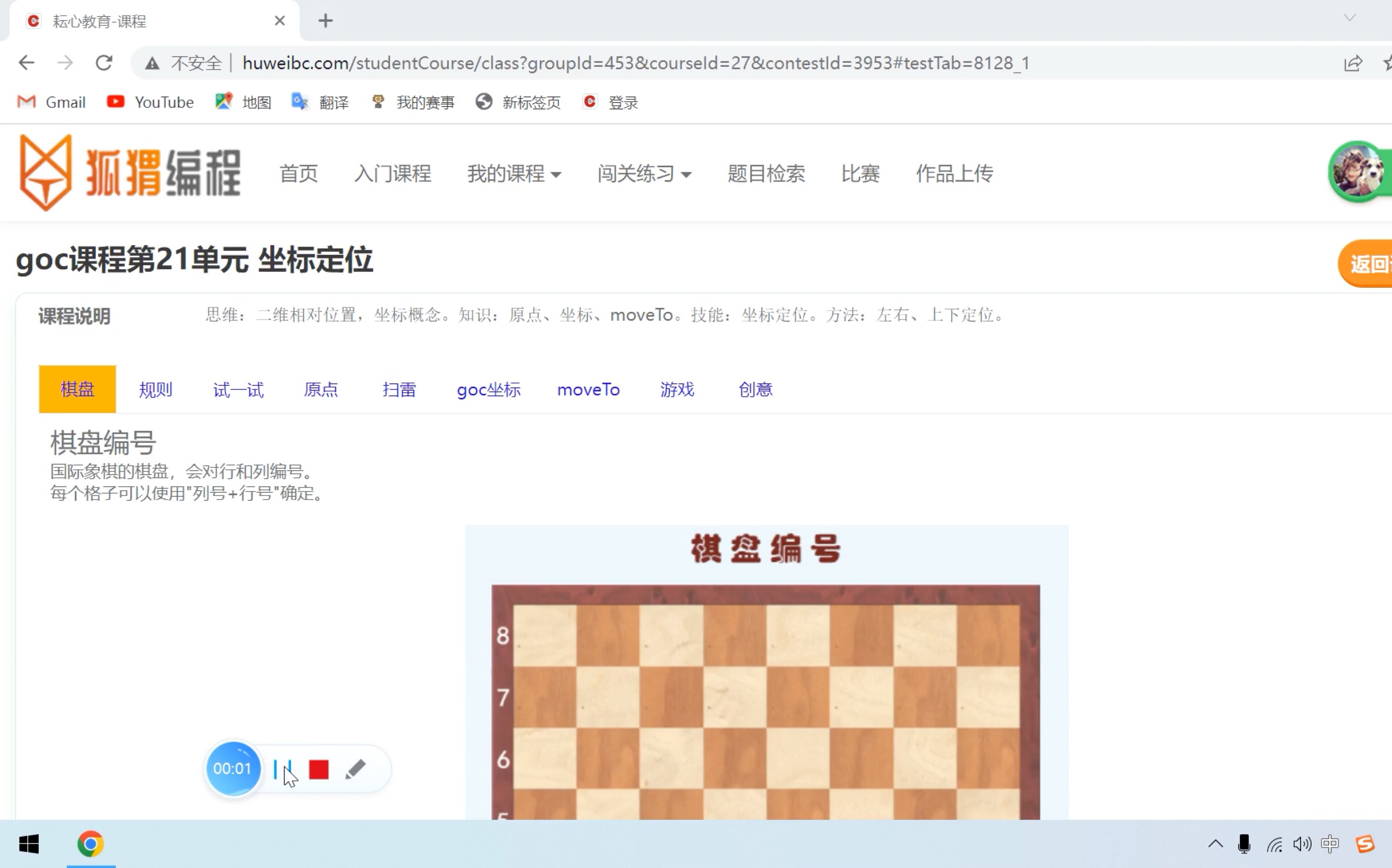
Task: Open 比赛 in navigation
Action: pos(860,173)
